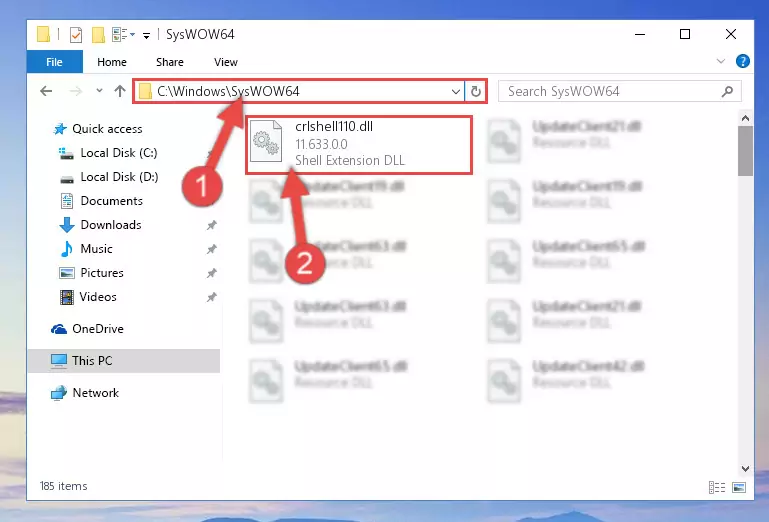
Task: Expand the ribbon with the chevron
Action: tap(720, 61)
